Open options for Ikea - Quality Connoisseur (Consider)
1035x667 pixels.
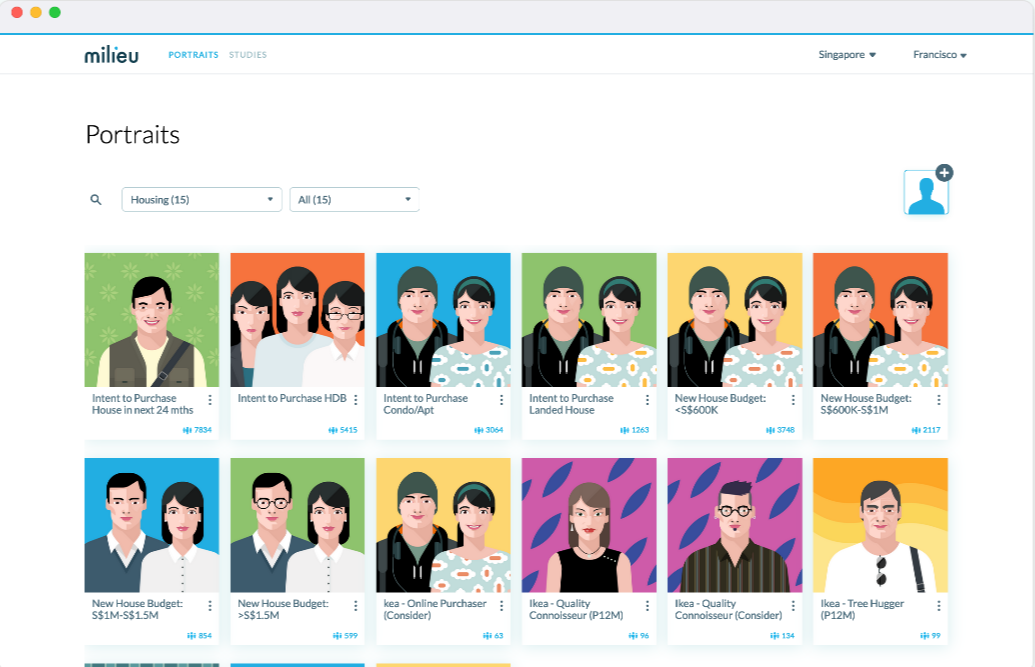point(793,605)
